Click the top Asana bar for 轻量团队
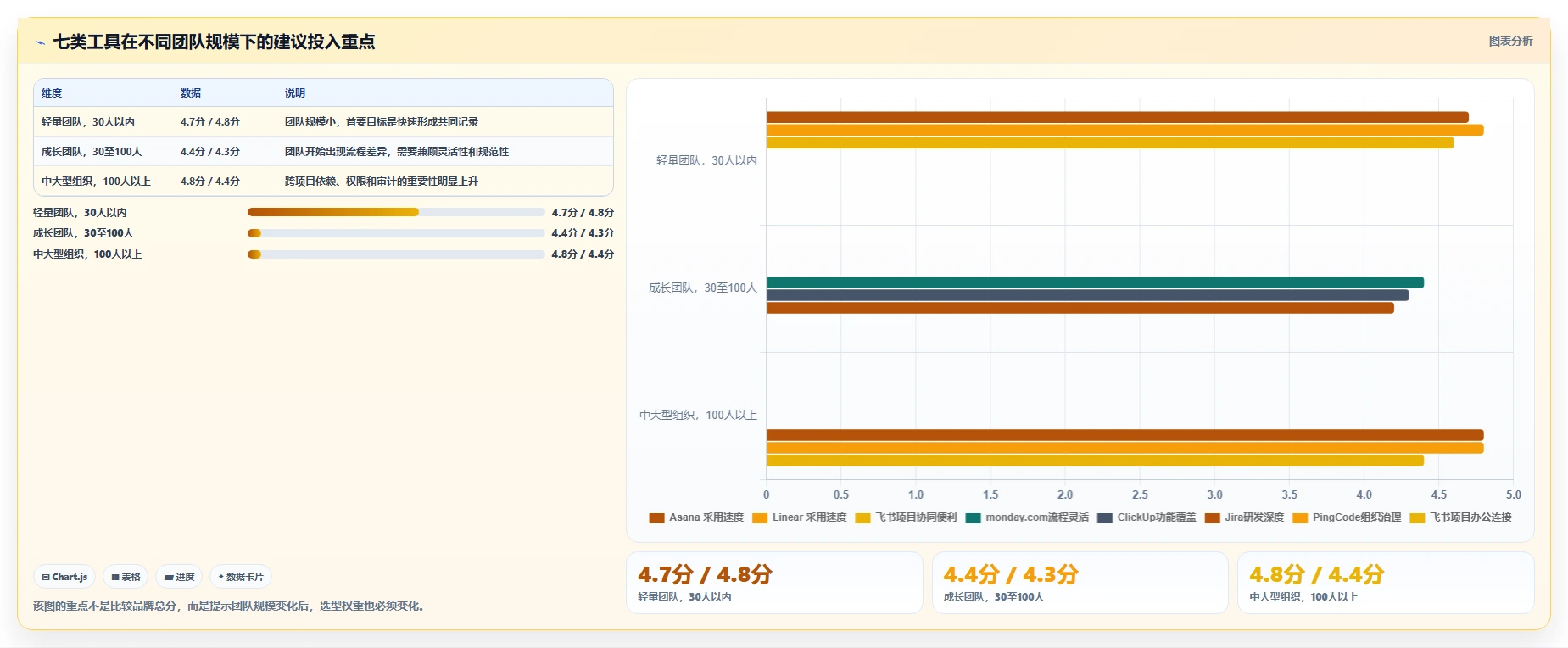 pyautogui.click(x=1118, y=117)
